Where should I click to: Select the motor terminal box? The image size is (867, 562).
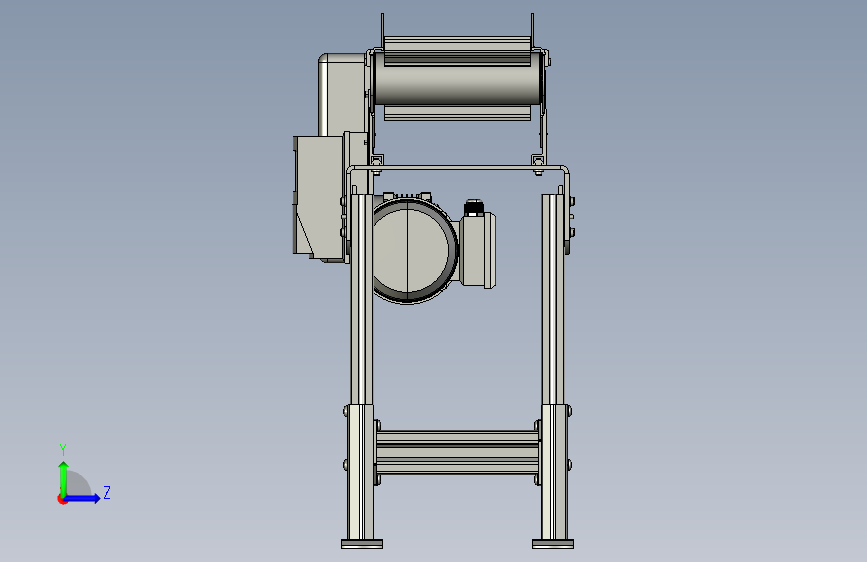tap(478, 249)
